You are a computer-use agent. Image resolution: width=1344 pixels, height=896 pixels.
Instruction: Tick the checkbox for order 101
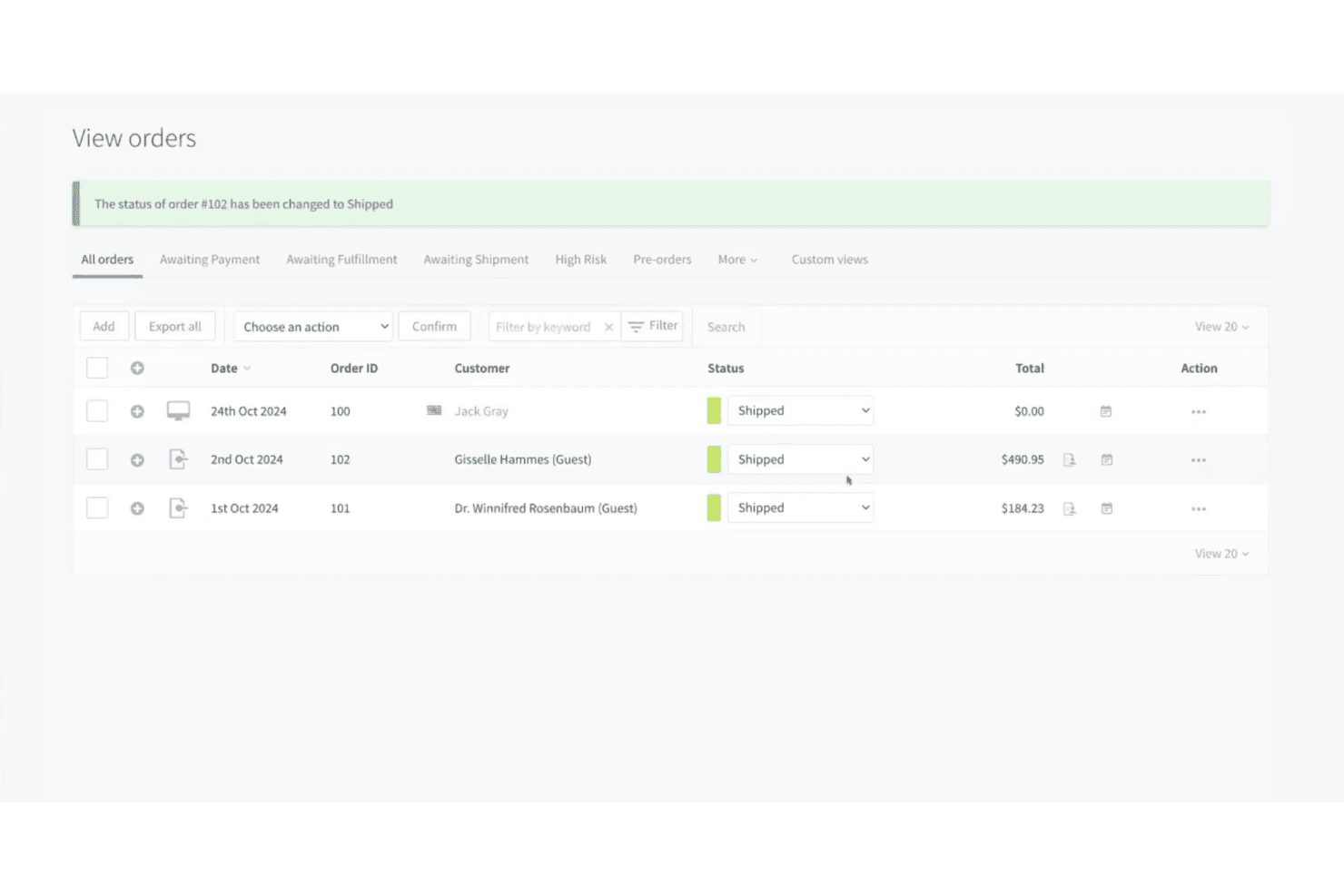coord(97,508)
